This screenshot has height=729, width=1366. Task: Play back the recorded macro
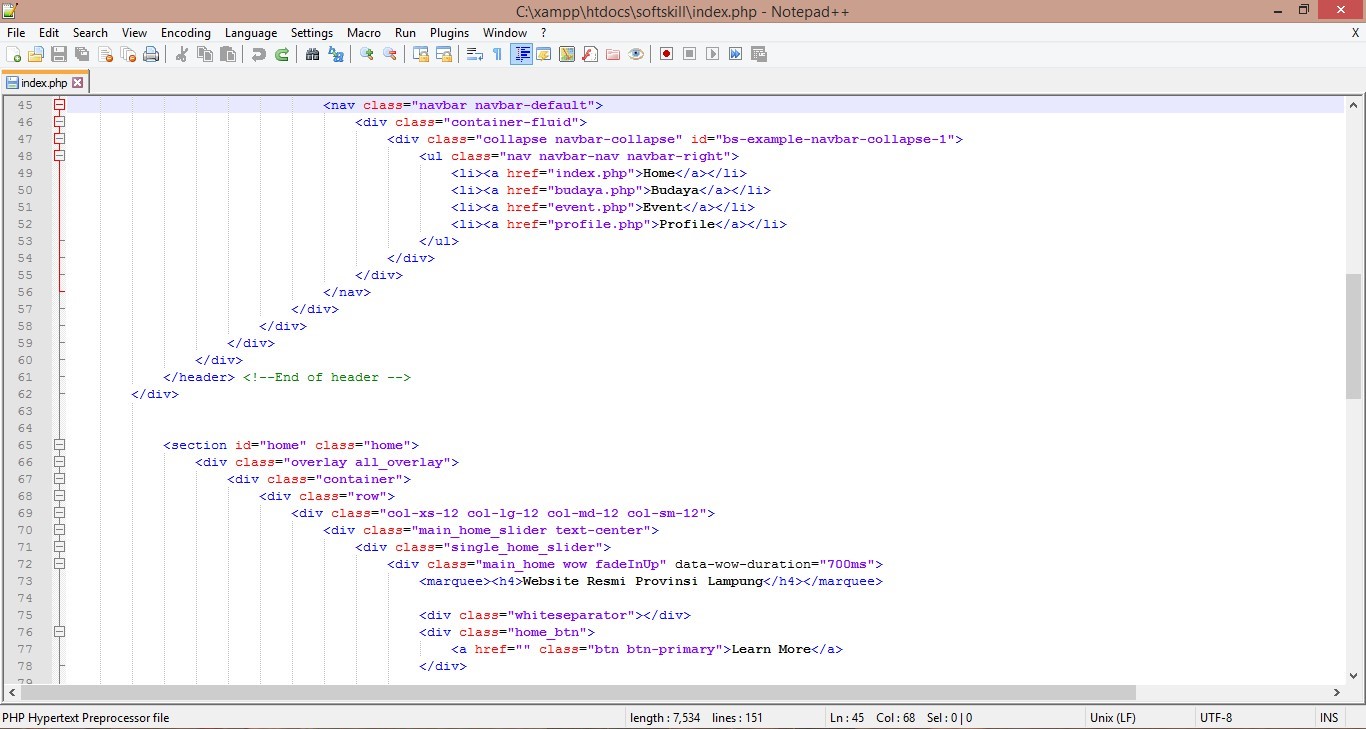click(712, 54)
